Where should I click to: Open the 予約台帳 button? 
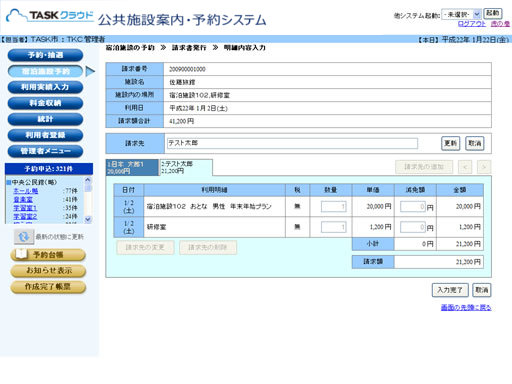tap(48, 255)
